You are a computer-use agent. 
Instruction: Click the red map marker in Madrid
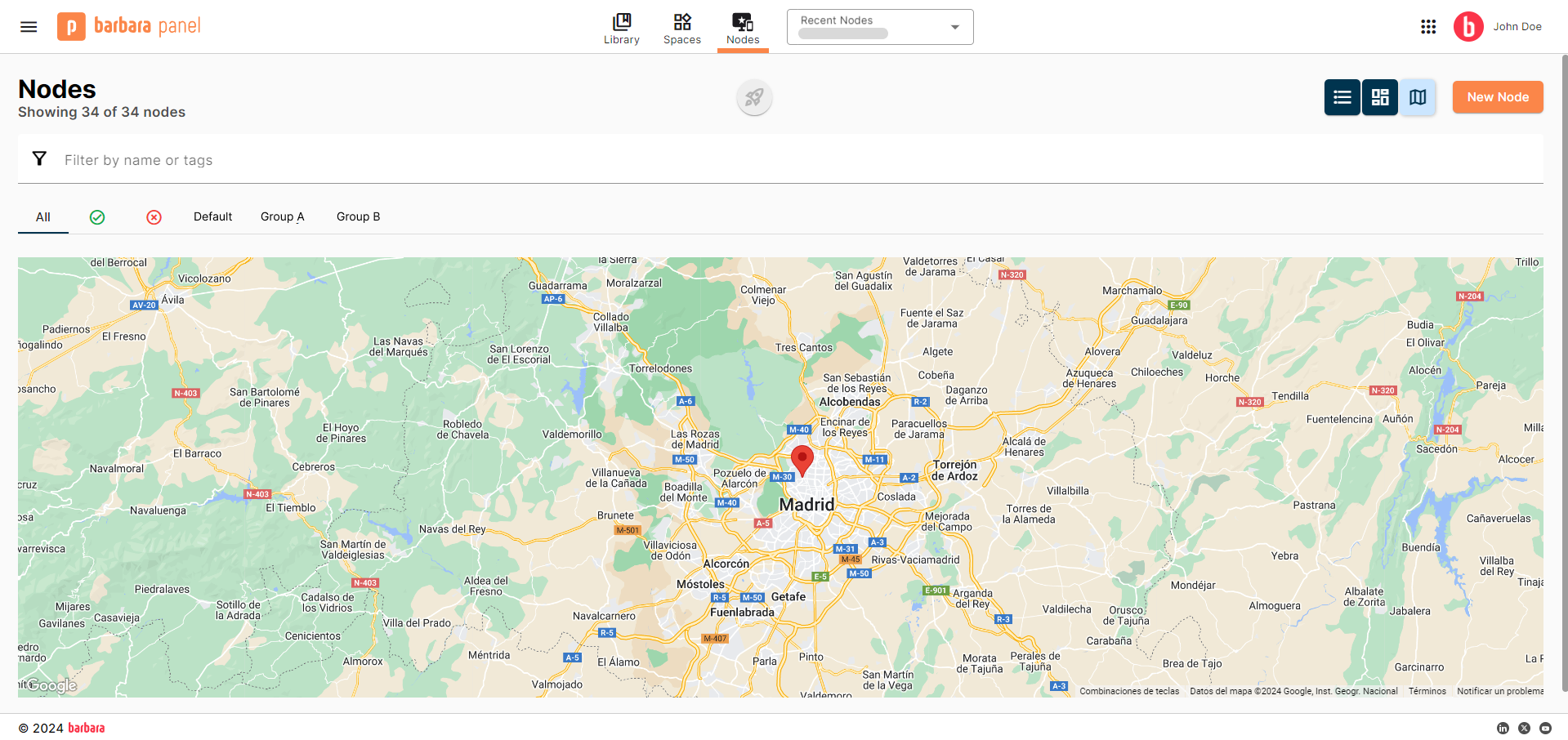coord(802,460)
